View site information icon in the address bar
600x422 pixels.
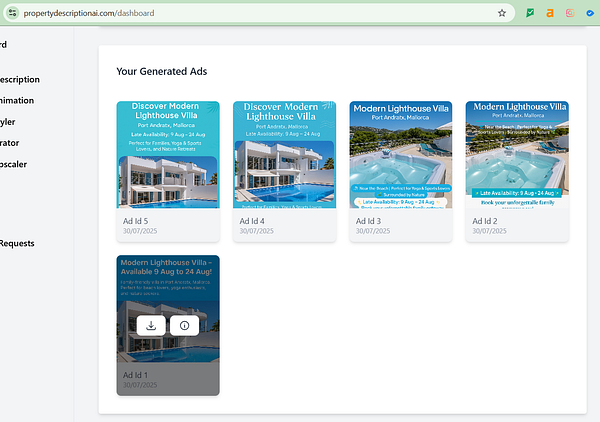pos(12,13)
